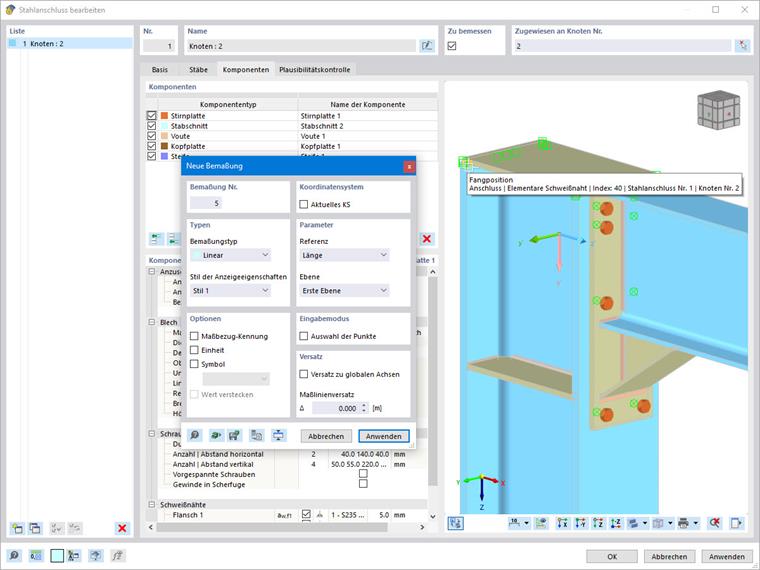
Task: Click Anwenden at main window bottom right
Action: (727, 556)
